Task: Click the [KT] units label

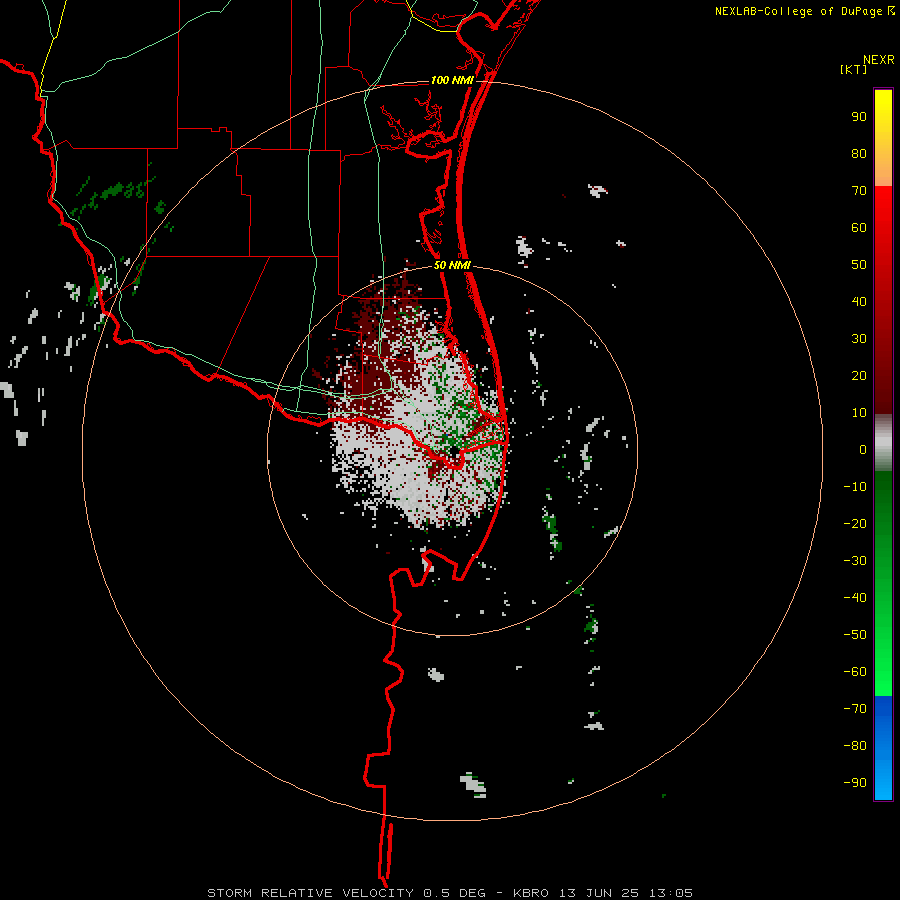Action: (853, 69)
